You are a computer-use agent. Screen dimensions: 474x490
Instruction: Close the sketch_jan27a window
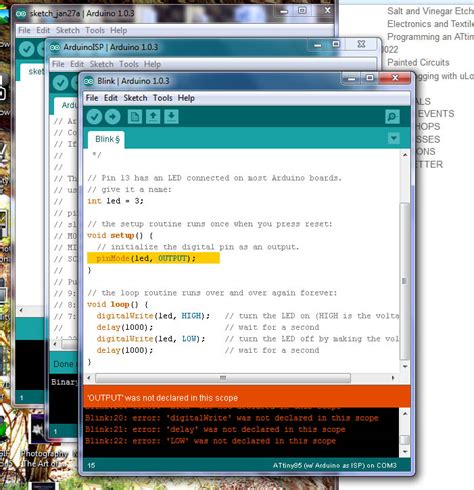[x=328, y=11]
